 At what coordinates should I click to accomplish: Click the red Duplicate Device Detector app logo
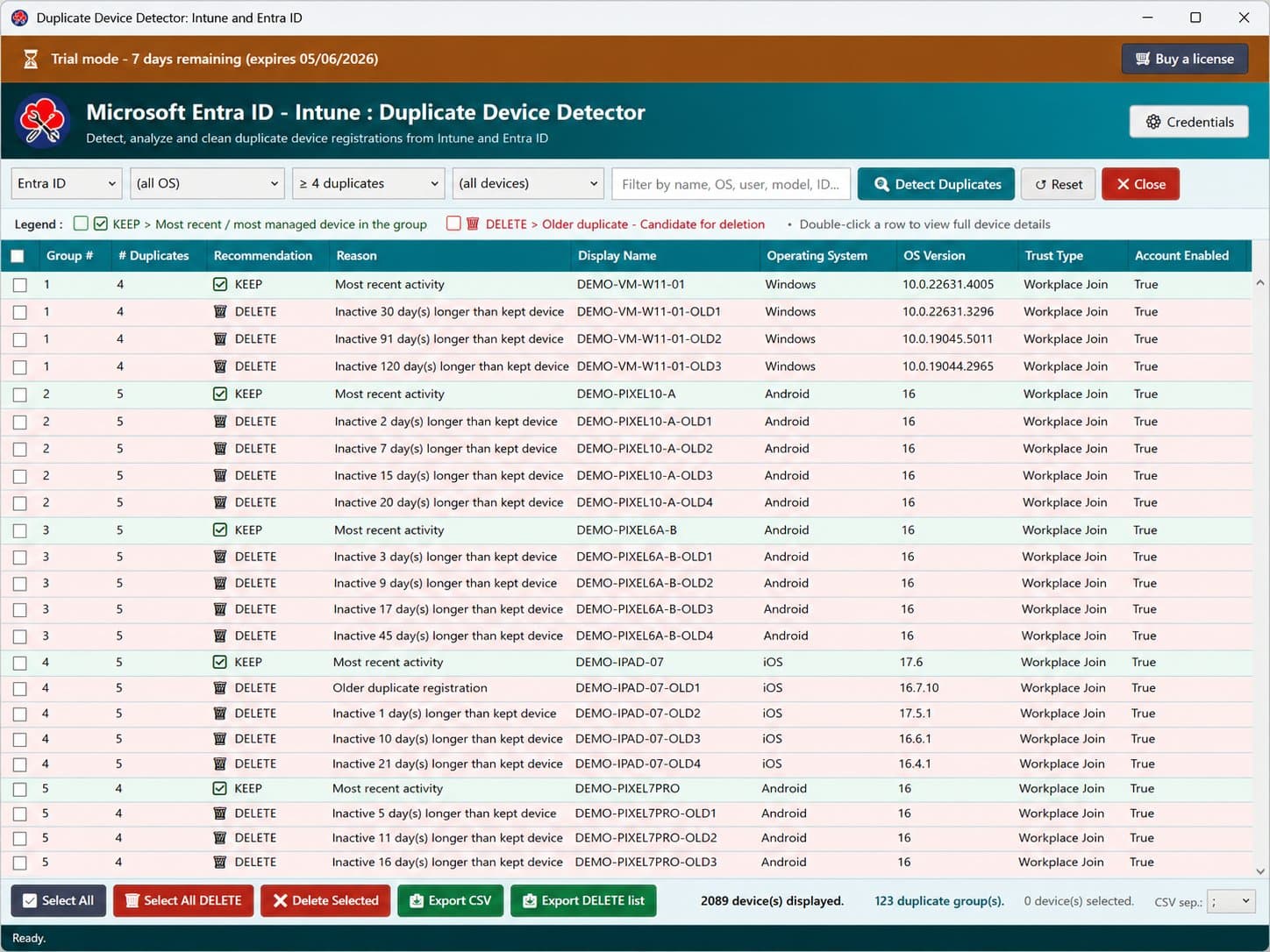42,121
